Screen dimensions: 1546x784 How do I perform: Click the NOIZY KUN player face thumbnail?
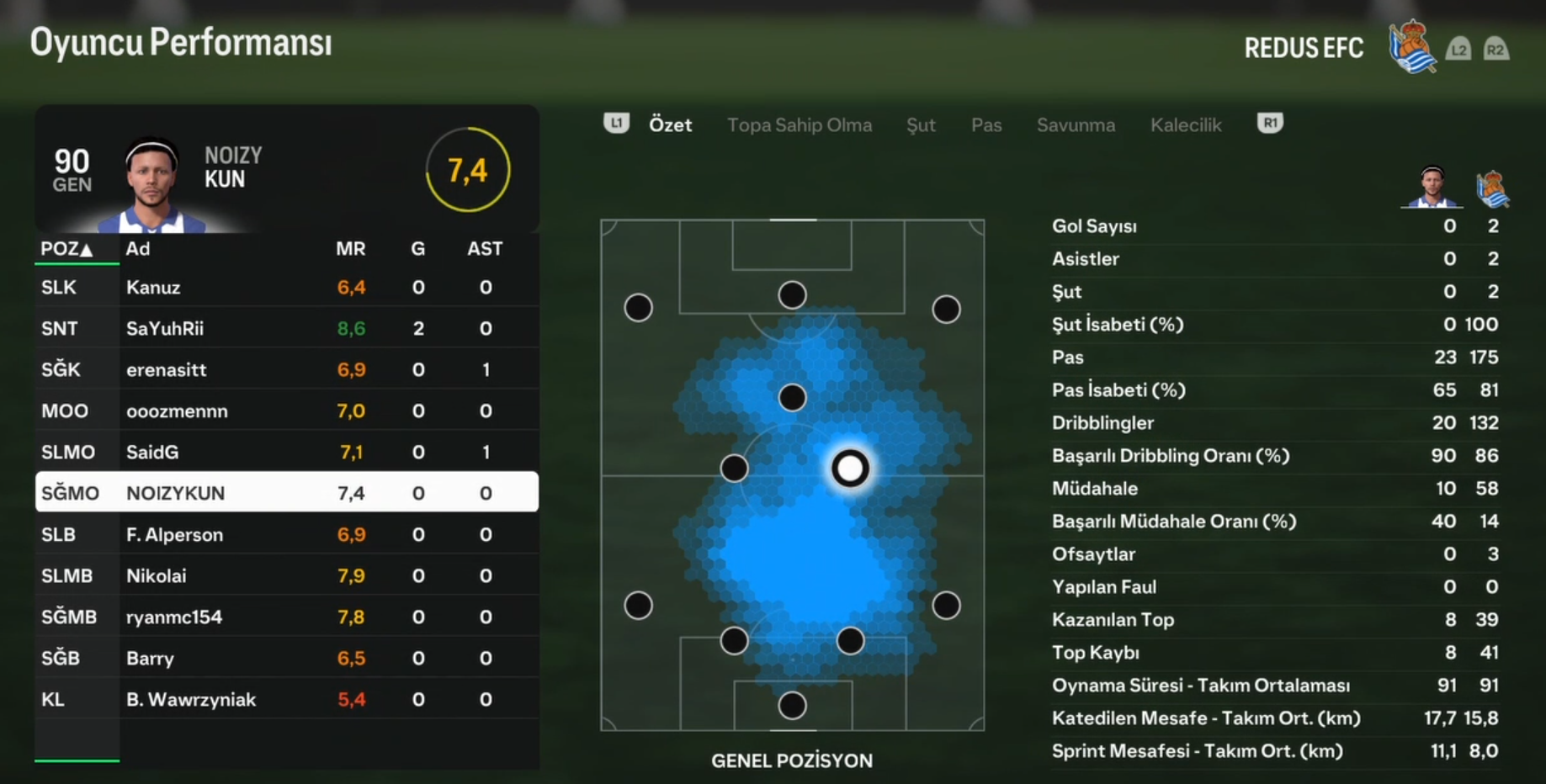click(x=152, y=185)
